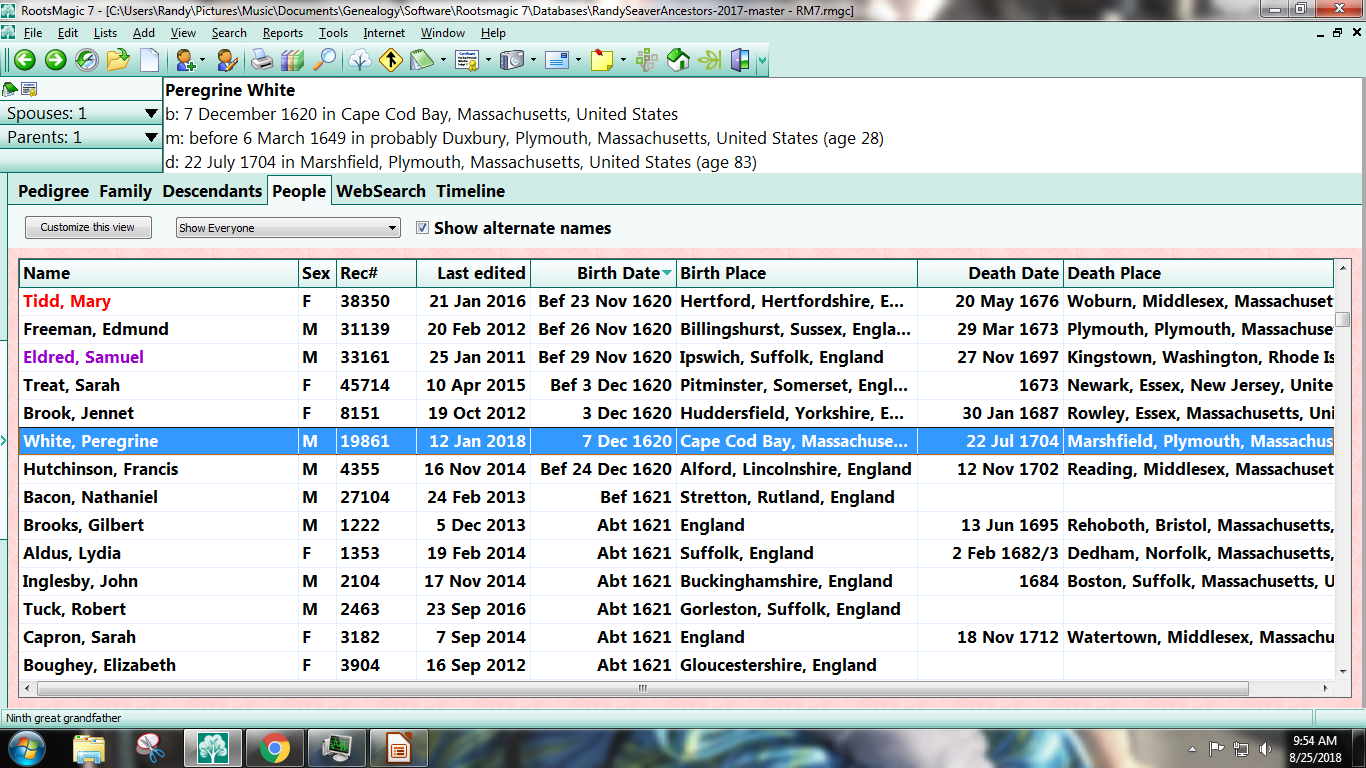Viewport: 1366px width, 768px height.
Task: Click the Add Person toolbar icon
Action: (x=185, y=60)
